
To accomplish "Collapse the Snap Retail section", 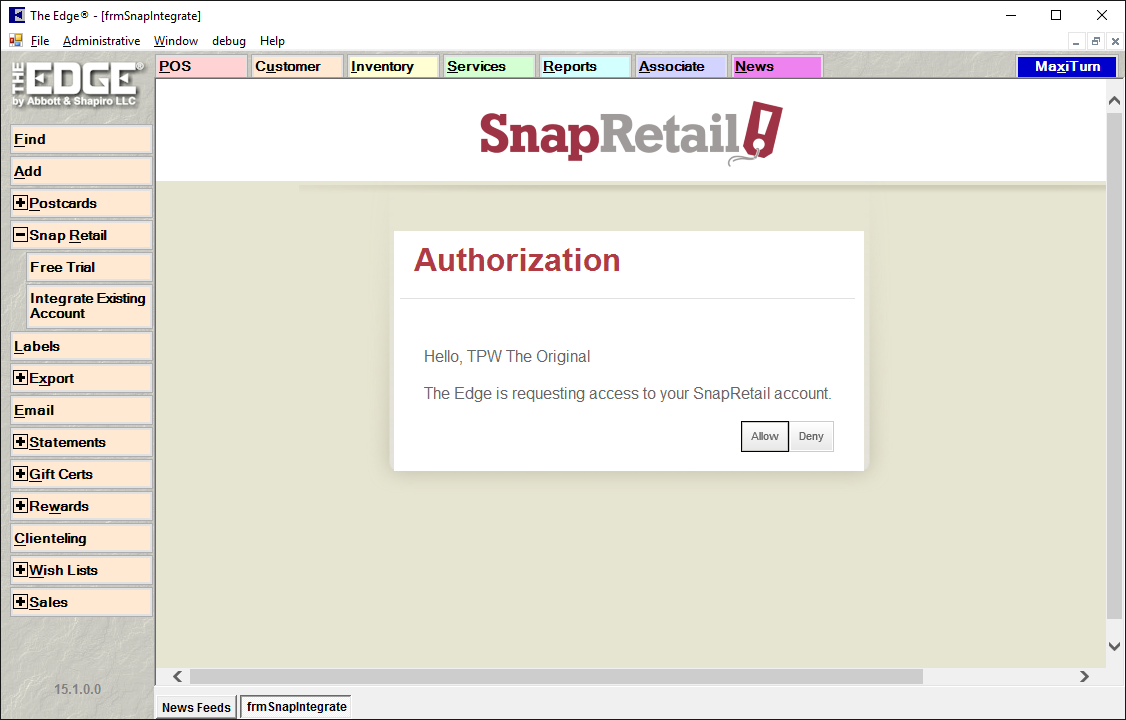I will click(21, 235).
